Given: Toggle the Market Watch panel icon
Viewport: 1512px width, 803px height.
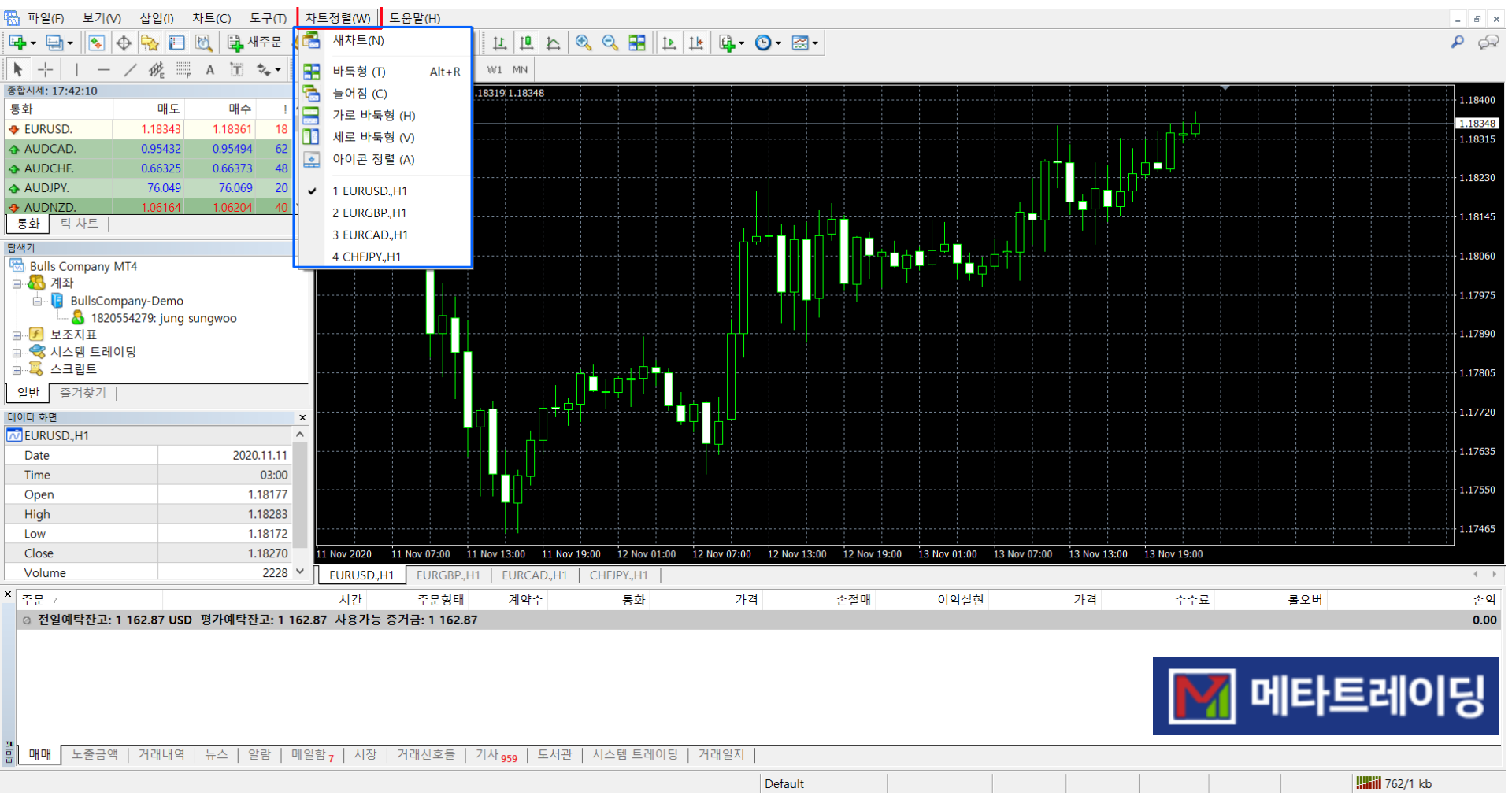Looking at the screenshot, I should click(96, 43).
